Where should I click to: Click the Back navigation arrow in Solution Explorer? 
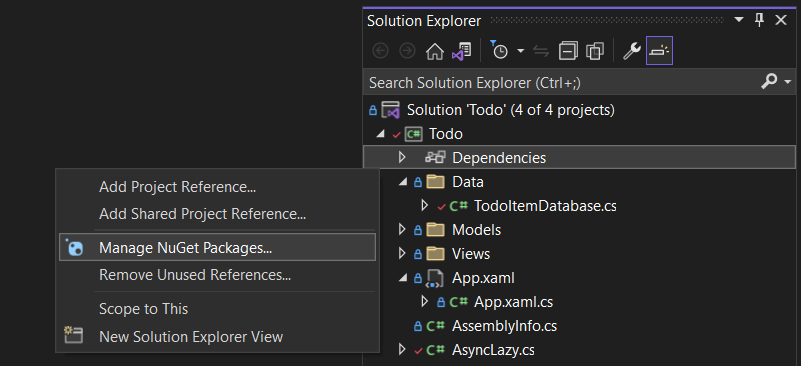[x=381, y=51]
